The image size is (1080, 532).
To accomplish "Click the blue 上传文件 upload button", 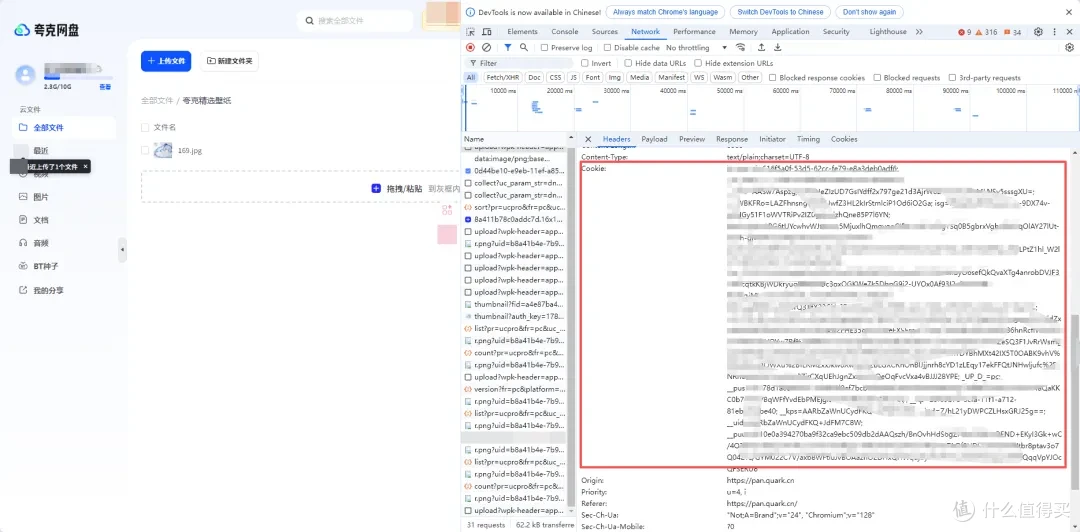I will coord(166,61).
